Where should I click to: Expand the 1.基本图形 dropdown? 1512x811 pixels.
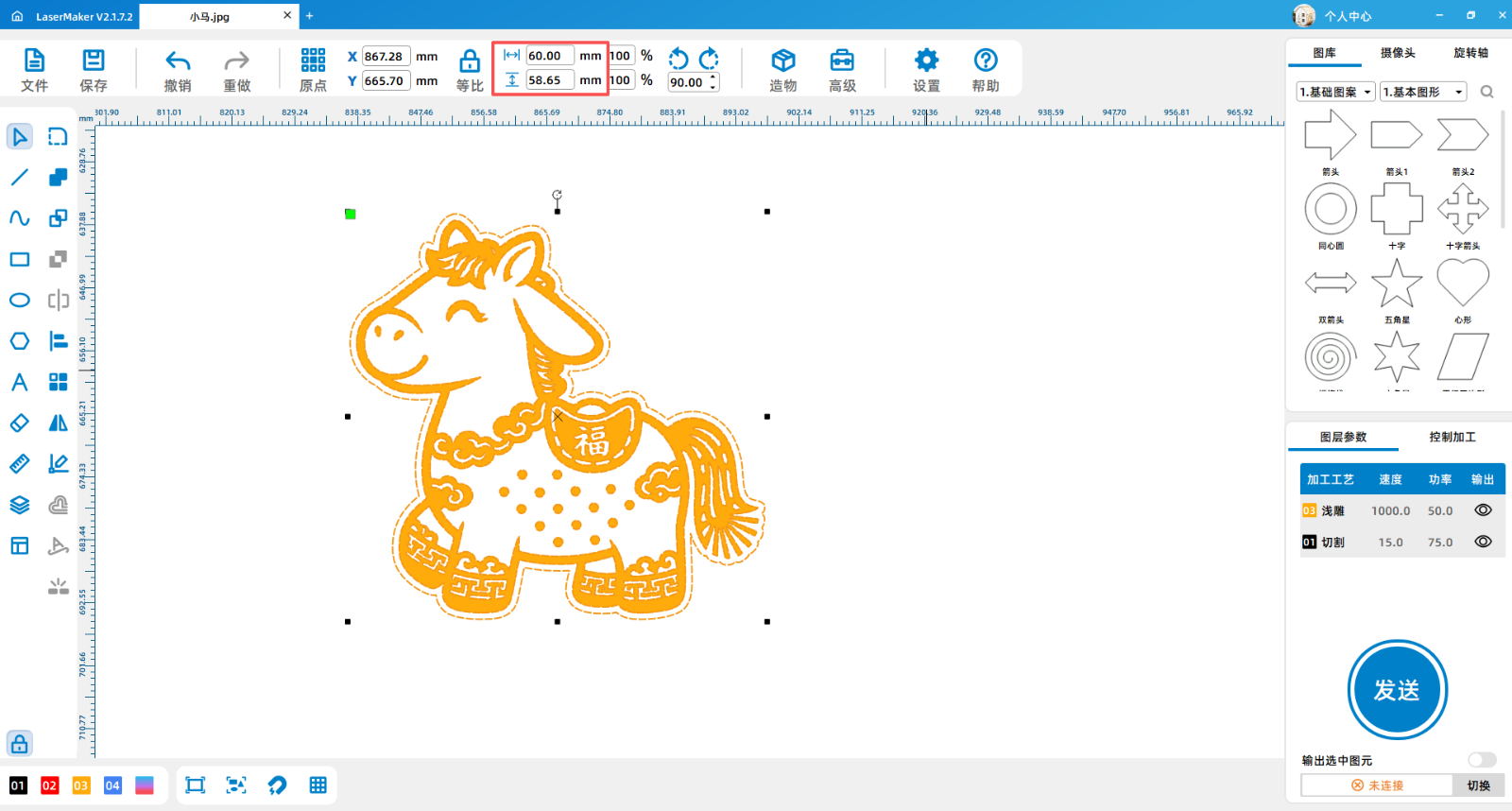coord(1422,92)
